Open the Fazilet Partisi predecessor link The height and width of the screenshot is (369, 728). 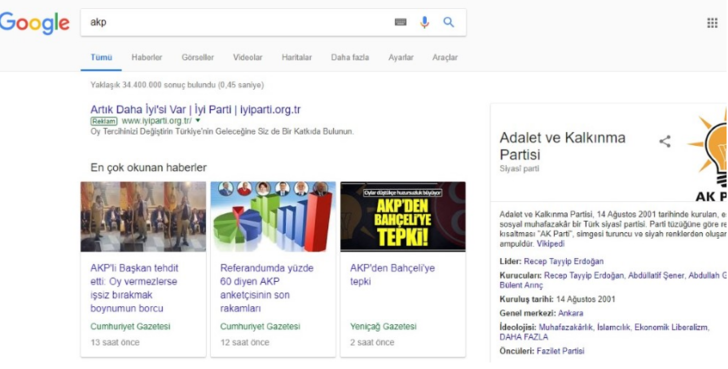(560, 351)
